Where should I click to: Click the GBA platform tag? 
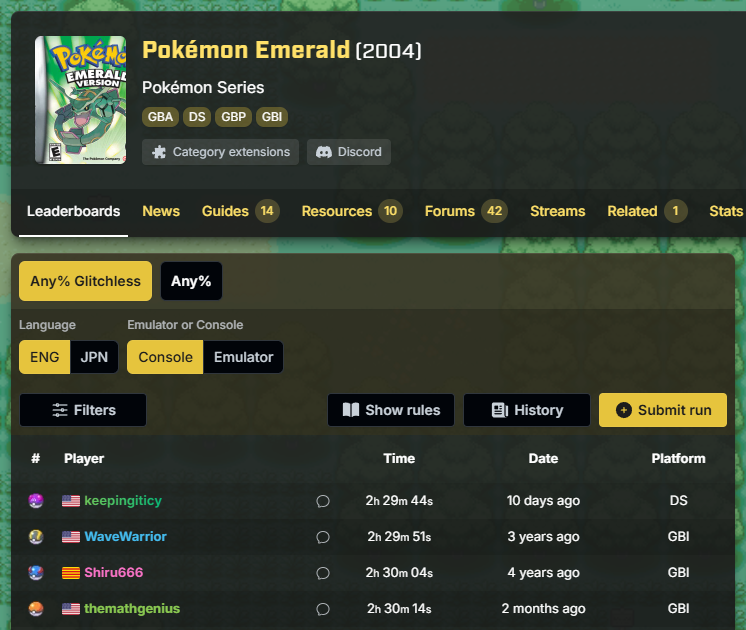coord(160,117)
